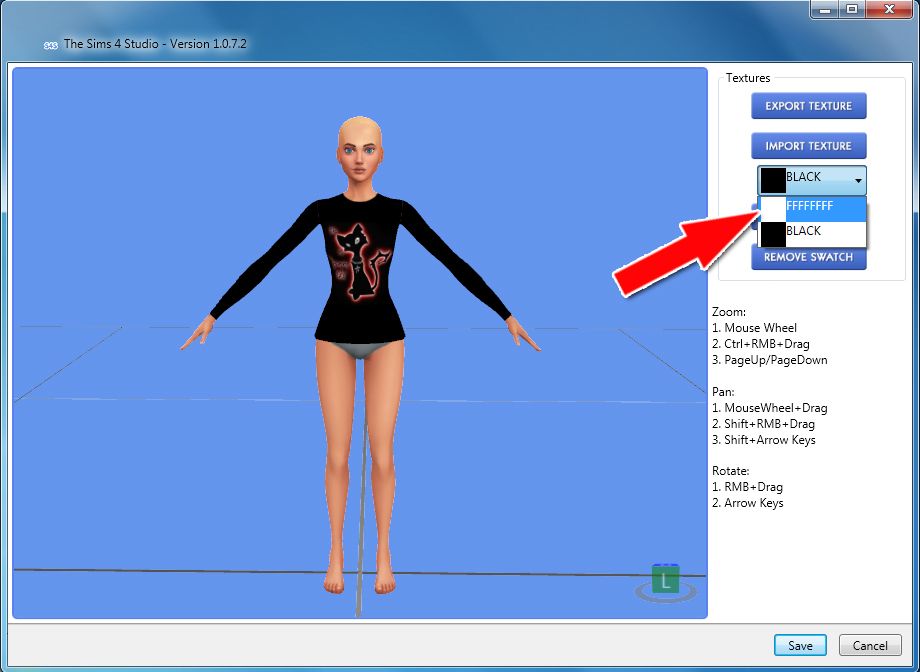The width and height of the screenshot is (920, 672).
Task: Click the 'Shift+Arrow Keys' instruction text
Action: tap(770, 440)
